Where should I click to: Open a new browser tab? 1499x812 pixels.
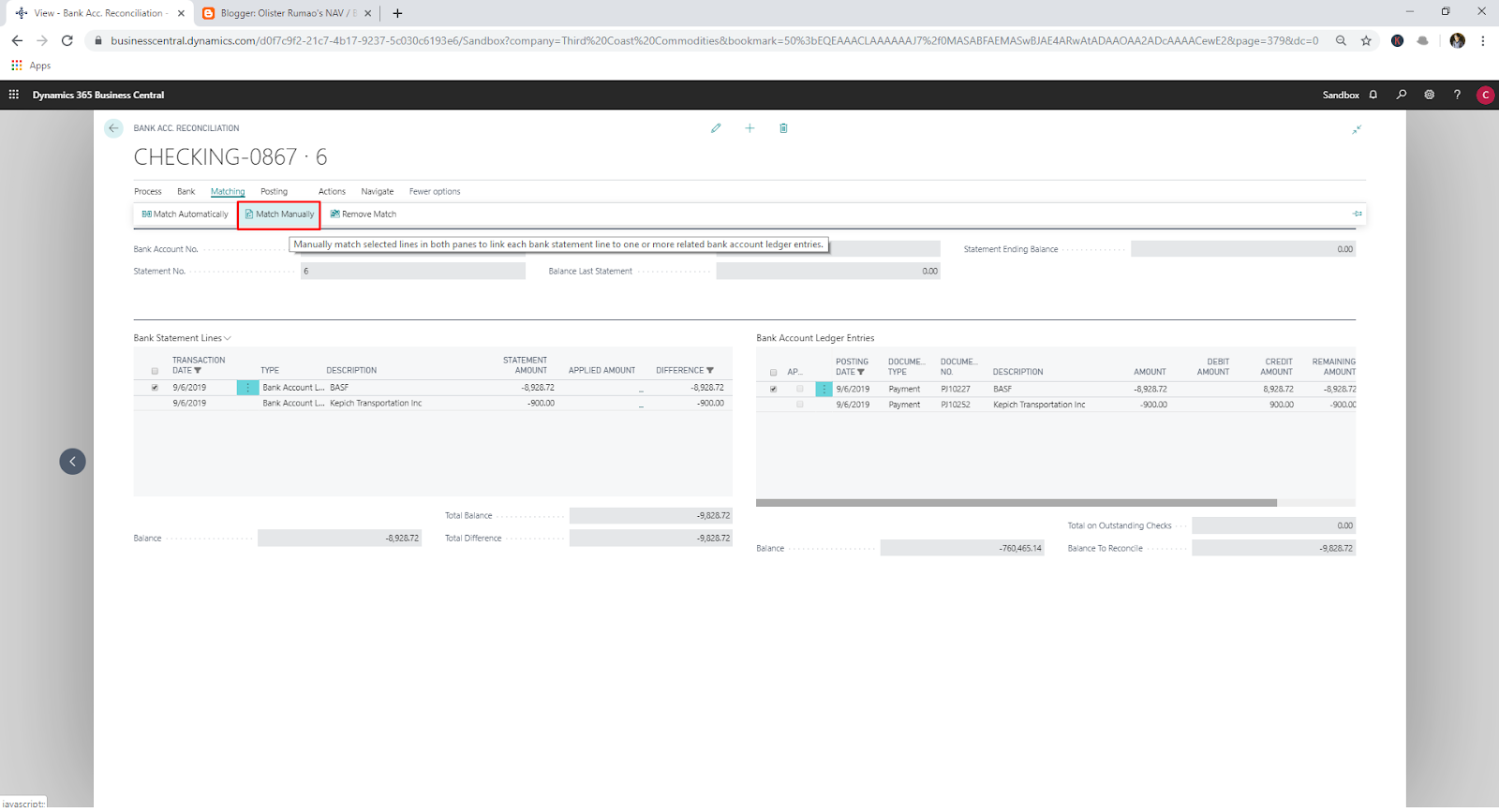pos(397,13)
